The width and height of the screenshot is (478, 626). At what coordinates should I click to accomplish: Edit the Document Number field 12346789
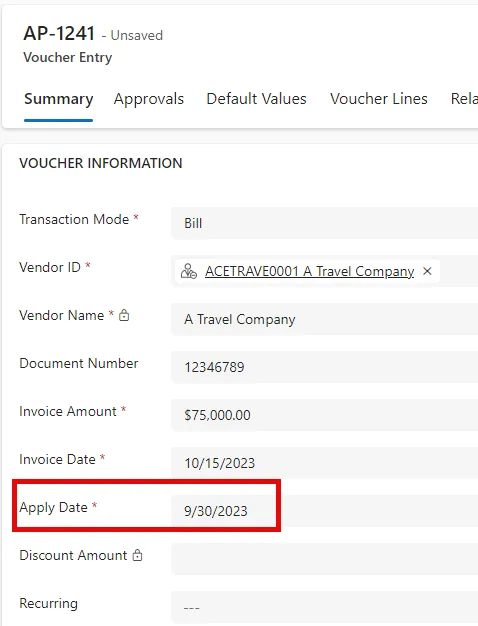324,367
